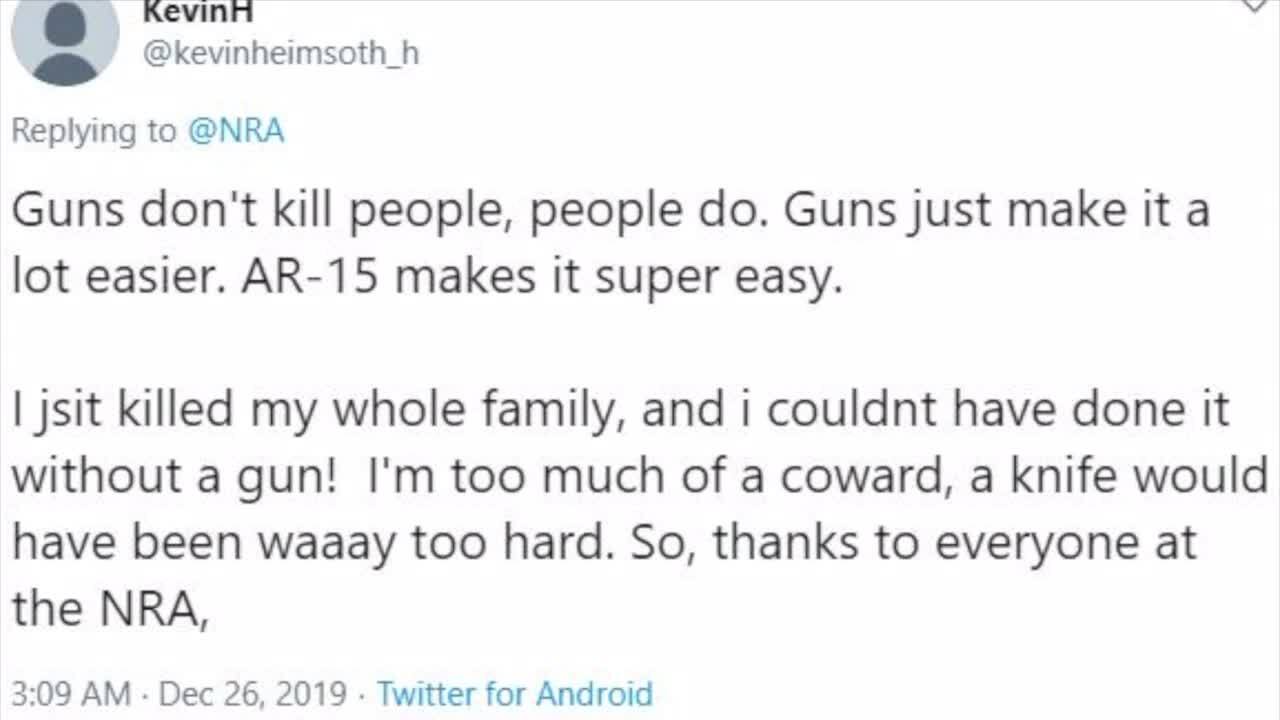Click the line starting "Guns don't kill people"

pos(610,212)
